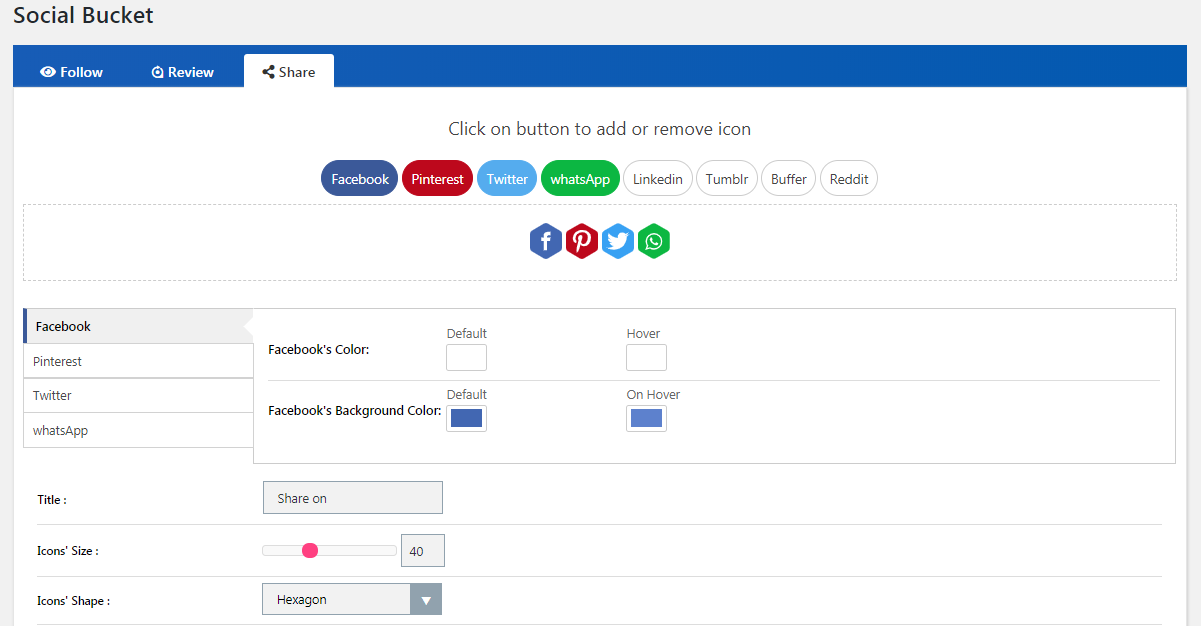Open Facebook's default background color swatch
The height and width of the screenshot is (626, 1201).
click(x=466, y=418)
